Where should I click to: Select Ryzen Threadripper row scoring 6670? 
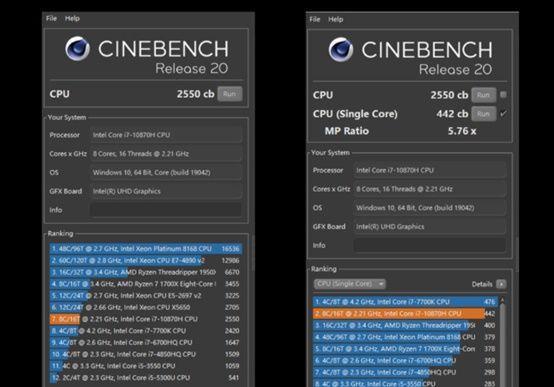(146, 272)
